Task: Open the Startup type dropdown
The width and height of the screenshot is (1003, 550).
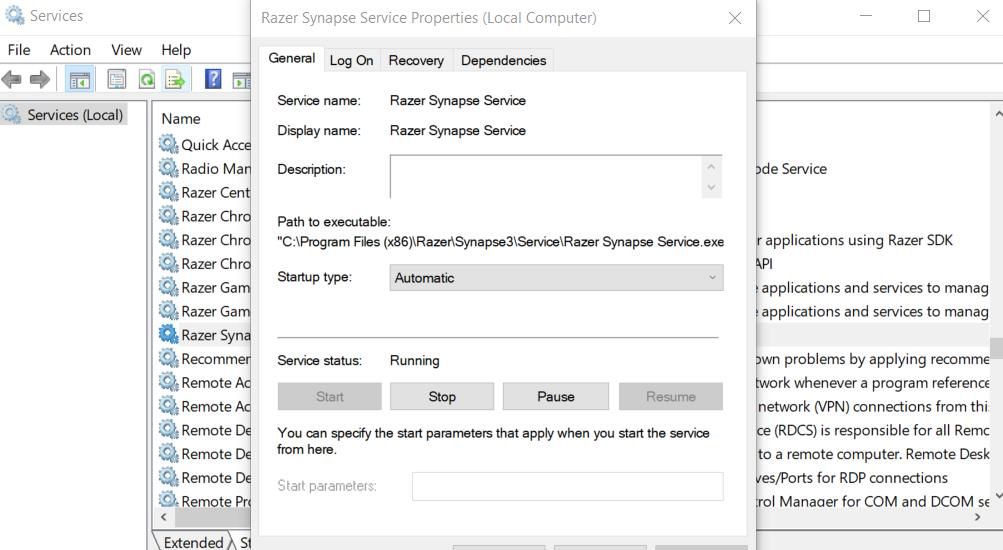Action: [x=555, y=278]
